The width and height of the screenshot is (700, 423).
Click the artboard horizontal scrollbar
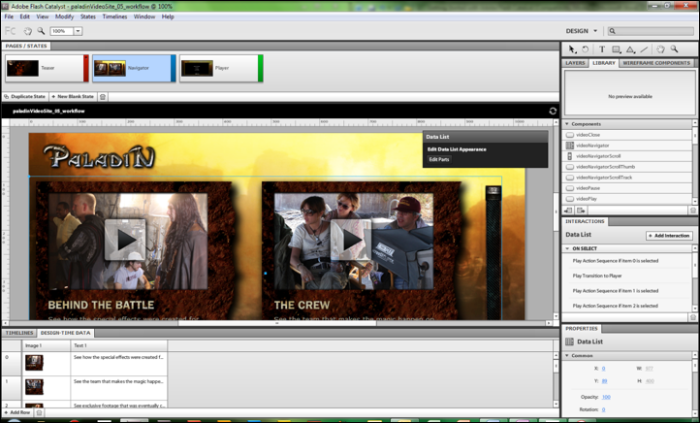[x=277, y=323]
